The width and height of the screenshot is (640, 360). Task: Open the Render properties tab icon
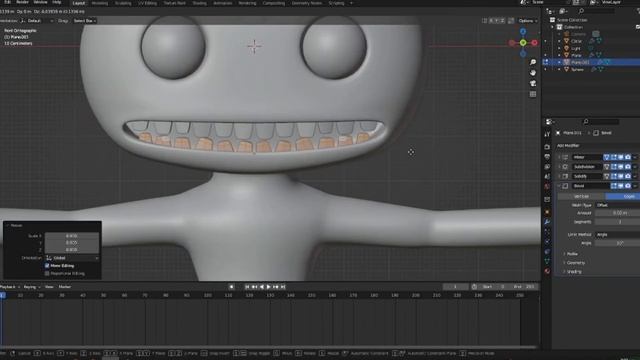click(547, 147)
